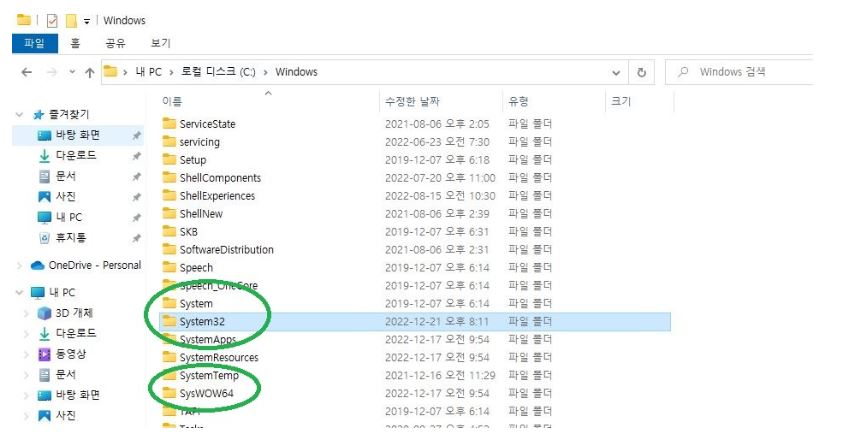This screenshot has height=432, width=853.
Task: Select 내 PC under 즐겨찾기
Action: point(69,217)
